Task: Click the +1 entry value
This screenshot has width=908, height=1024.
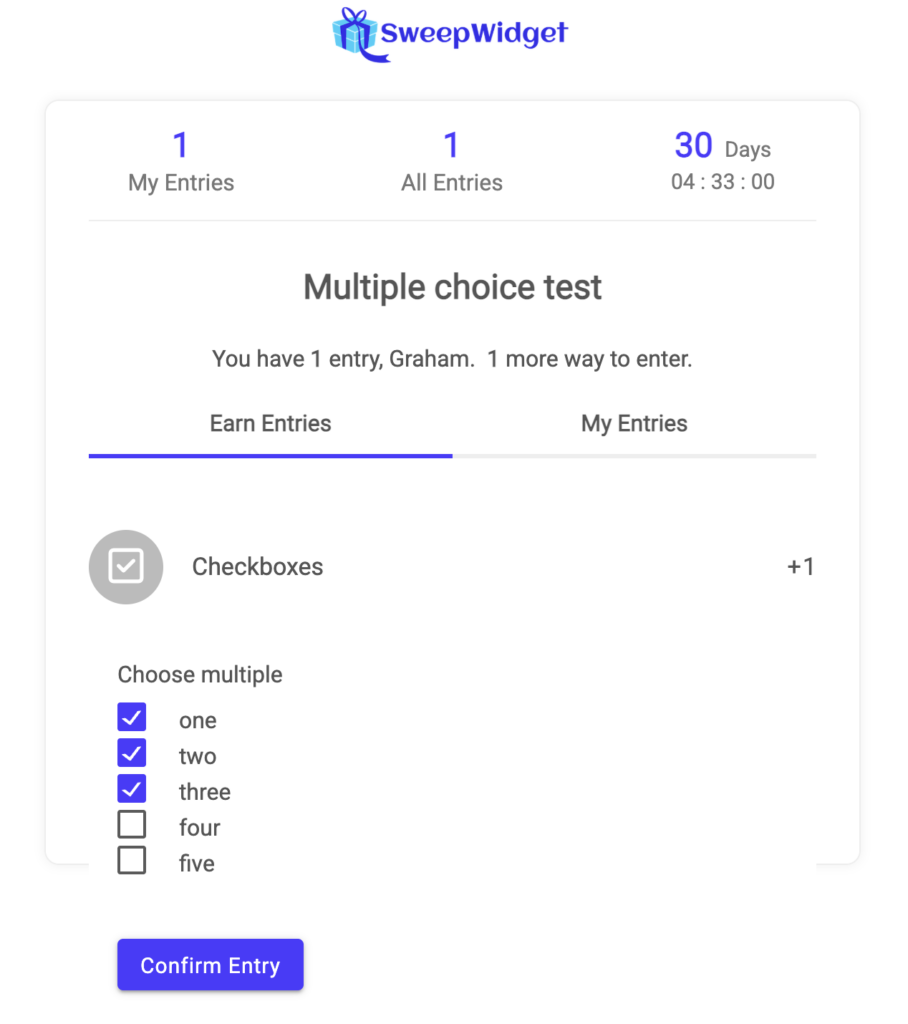Action: click(x=800, y=567)
